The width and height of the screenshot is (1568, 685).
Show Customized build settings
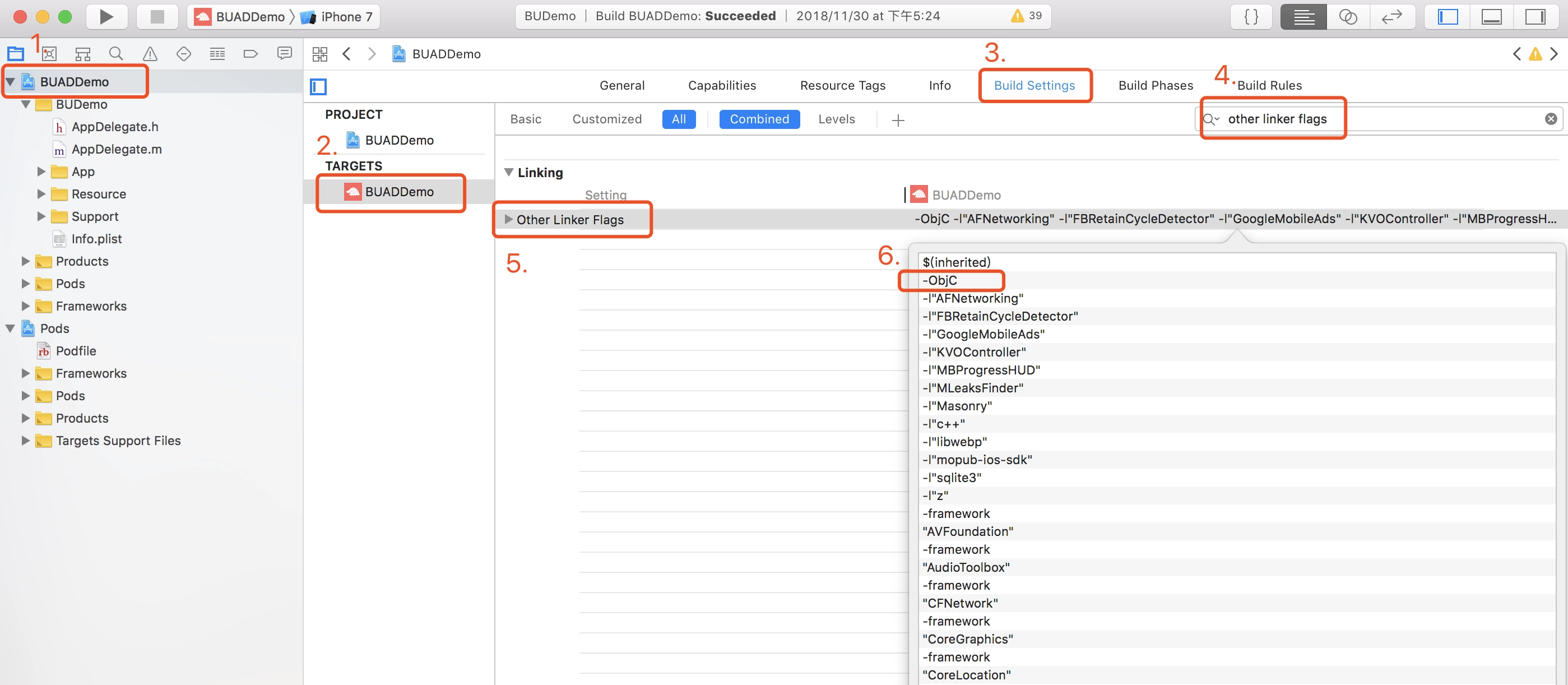click(607, 119)
